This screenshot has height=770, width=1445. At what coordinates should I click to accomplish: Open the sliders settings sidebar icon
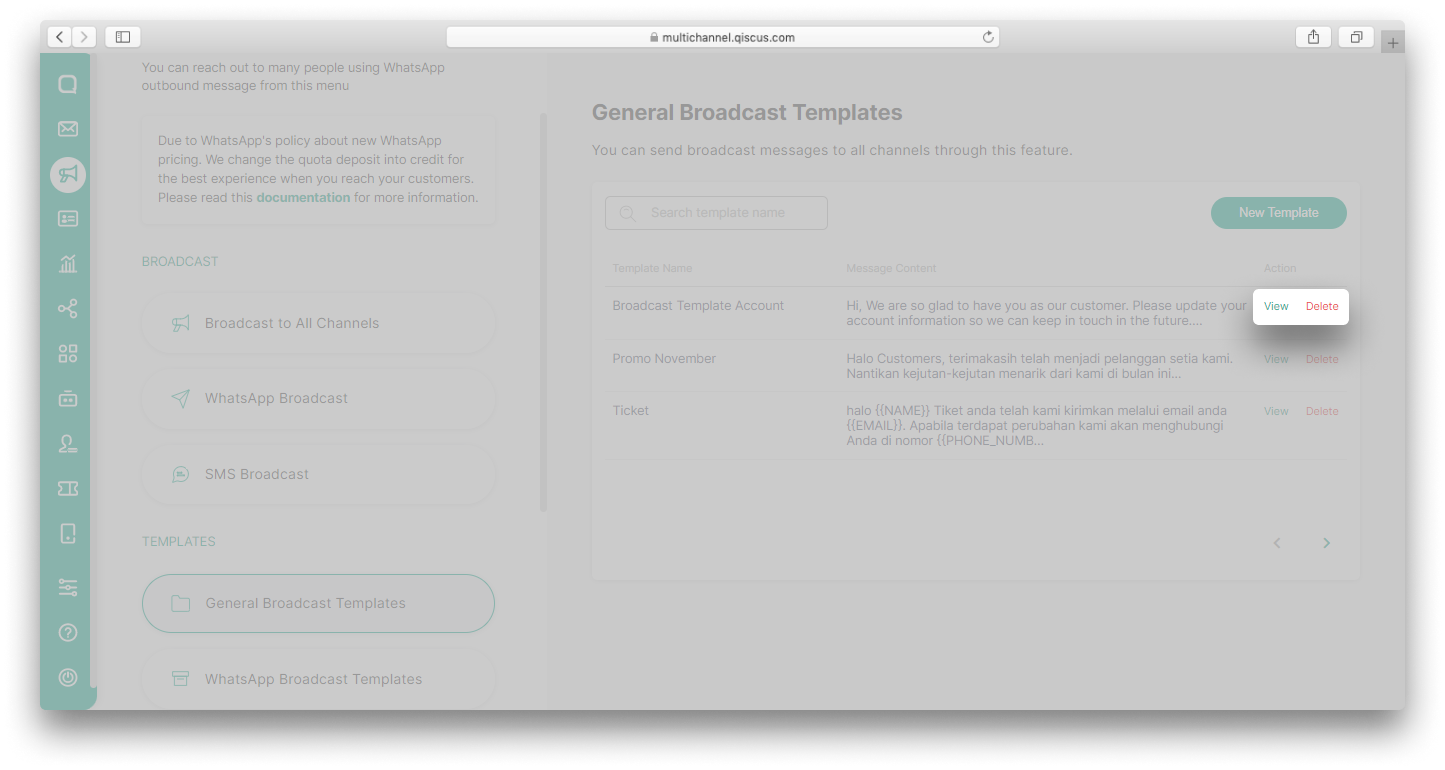(x=68, y=588)
